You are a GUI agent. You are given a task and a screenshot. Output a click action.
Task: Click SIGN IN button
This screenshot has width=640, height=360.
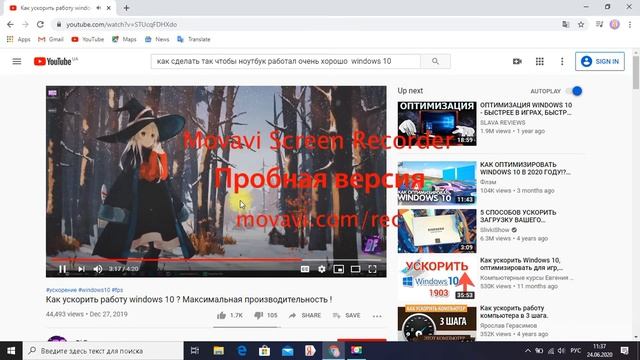600,61
